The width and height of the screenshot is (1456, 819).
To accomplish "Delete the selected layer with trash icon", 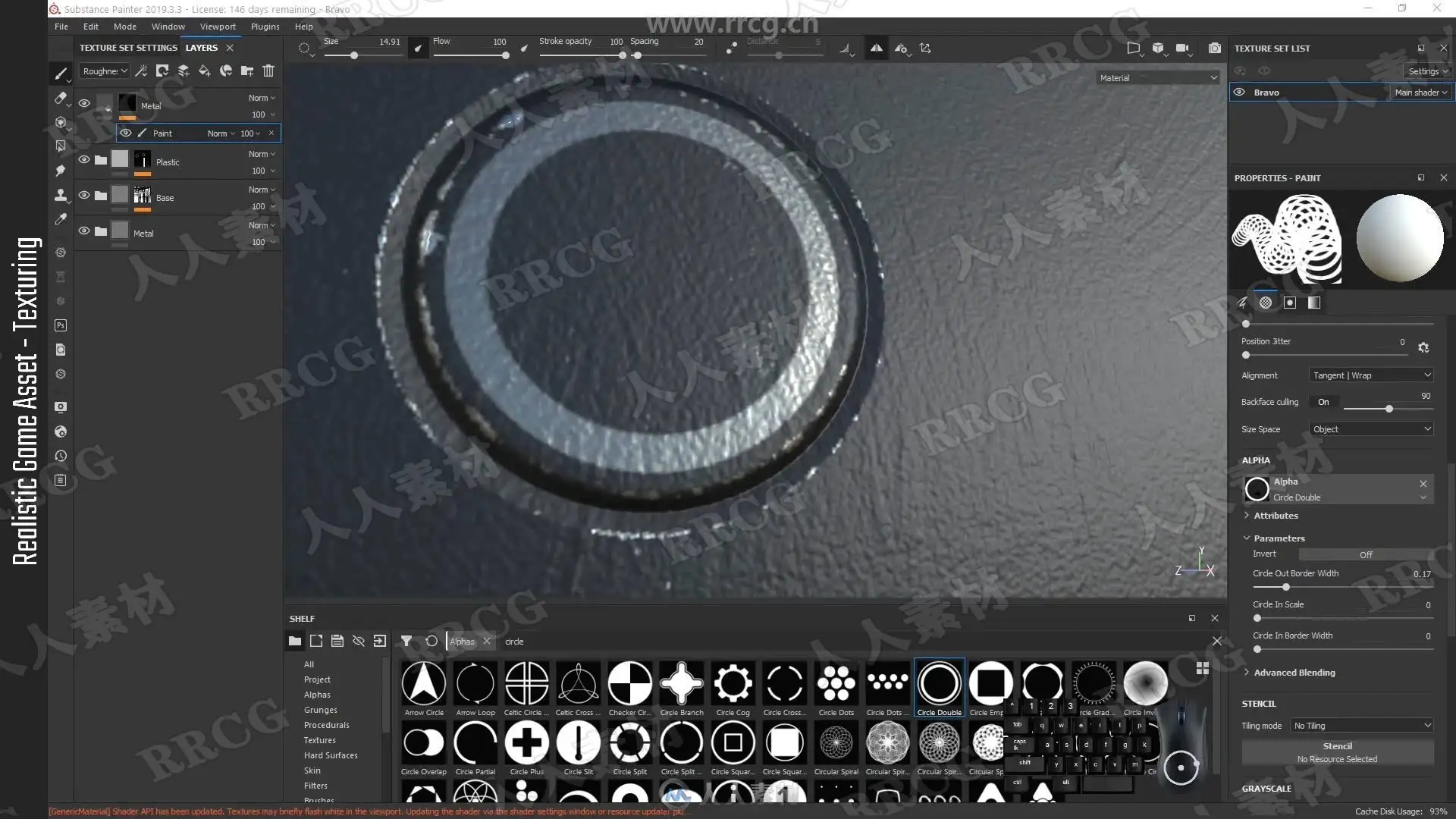I will tap(268, 71).
